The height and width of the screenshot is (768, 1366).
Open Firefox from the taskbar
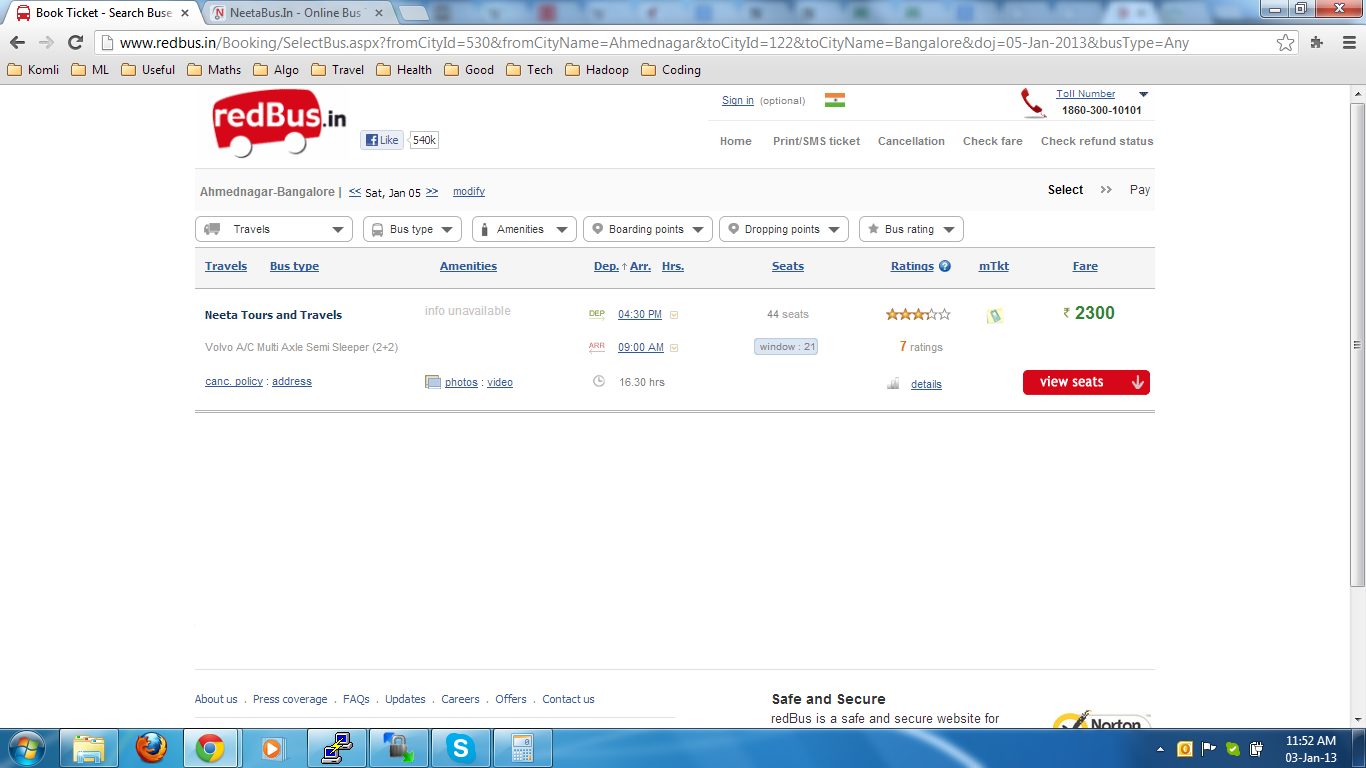pyautogui.click(x=151, y=748)
